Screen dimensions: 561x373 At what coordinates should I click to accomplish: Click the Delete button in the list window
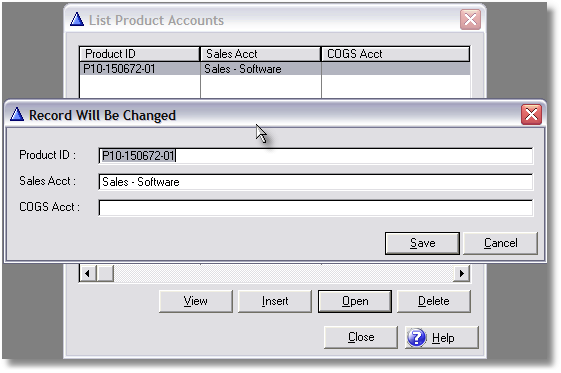click(434, 301)
